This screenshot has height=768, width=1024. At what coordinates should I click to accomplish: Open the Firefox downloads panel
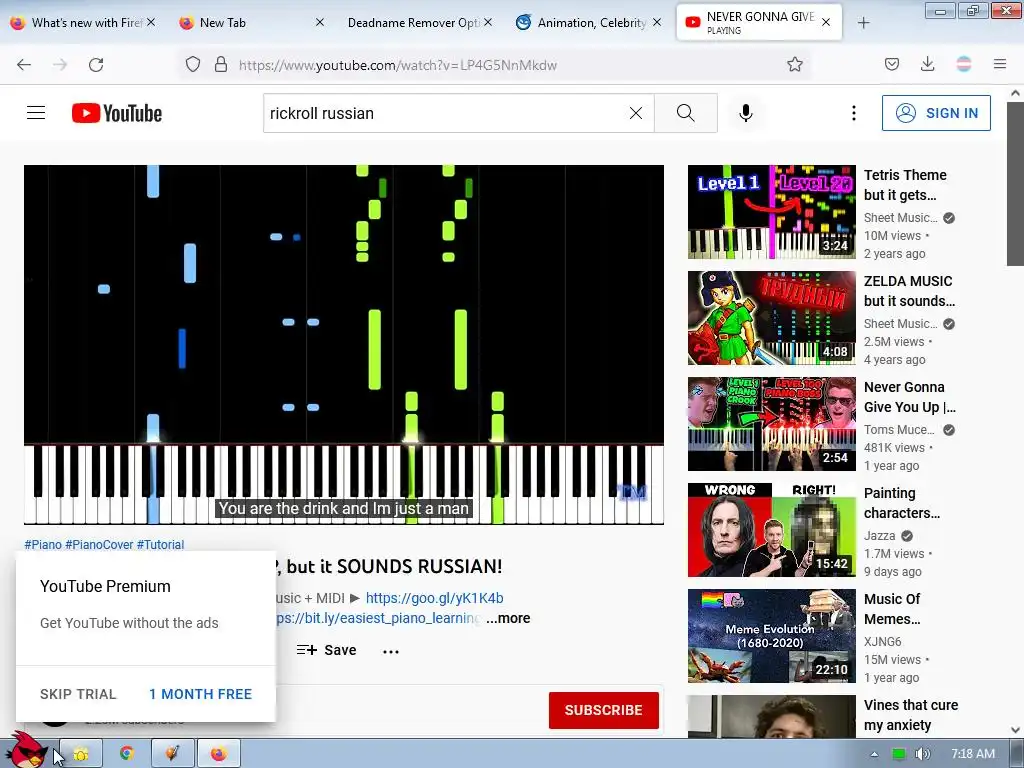(927, 64)
